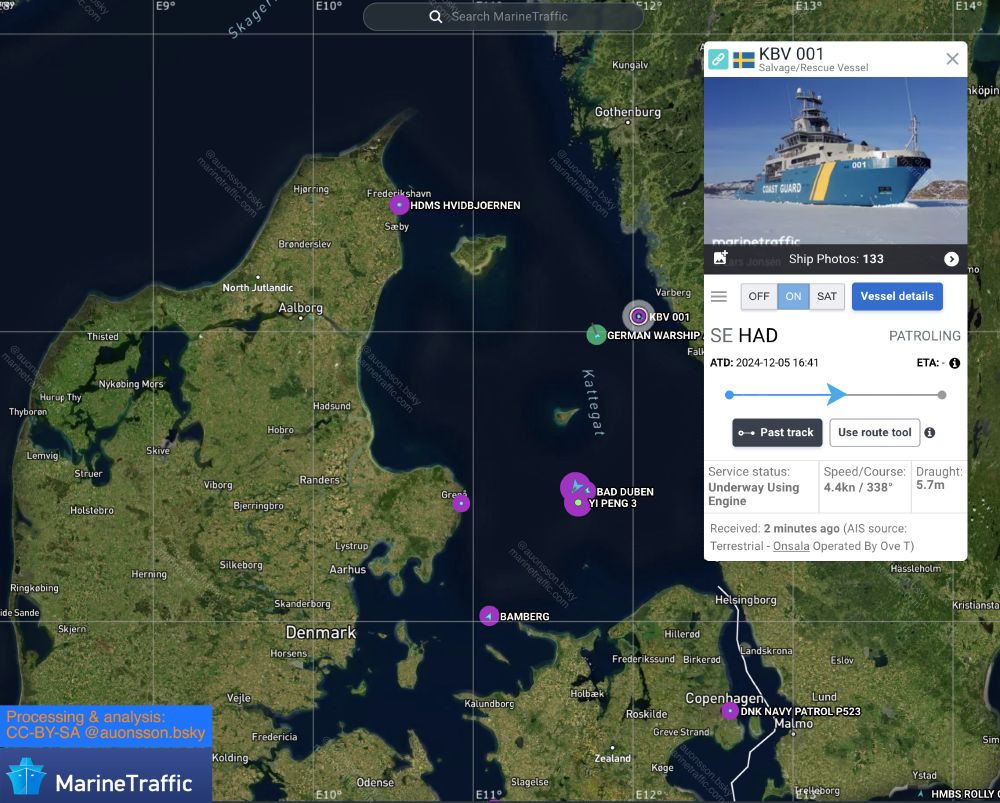The height and width of the screenshot is (803, 1000).
Task: Click the voyage progress arrow marker
Action: 836,394
